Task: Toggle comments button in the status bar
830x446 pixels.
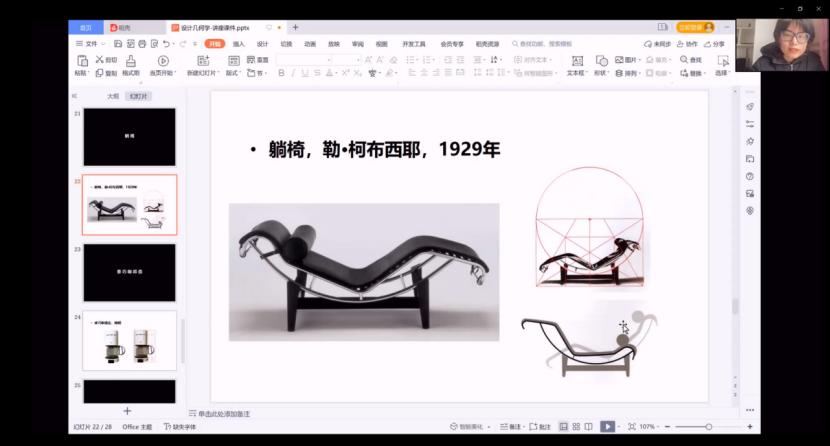Action: click(x=540, y=426)
